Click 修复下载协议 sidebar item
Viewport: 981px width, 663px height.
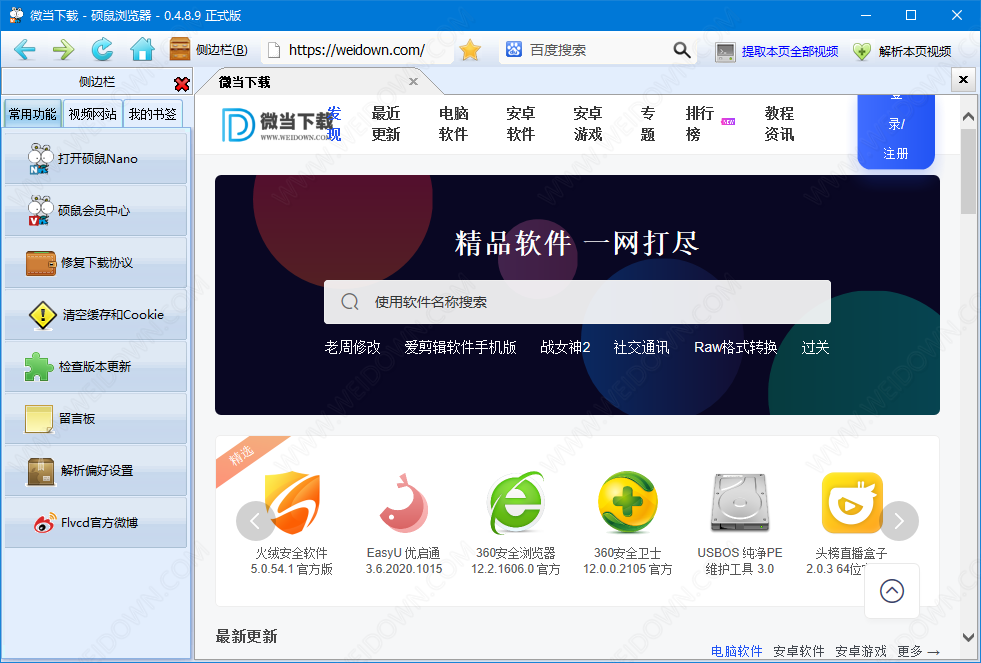tap(96, 262)
